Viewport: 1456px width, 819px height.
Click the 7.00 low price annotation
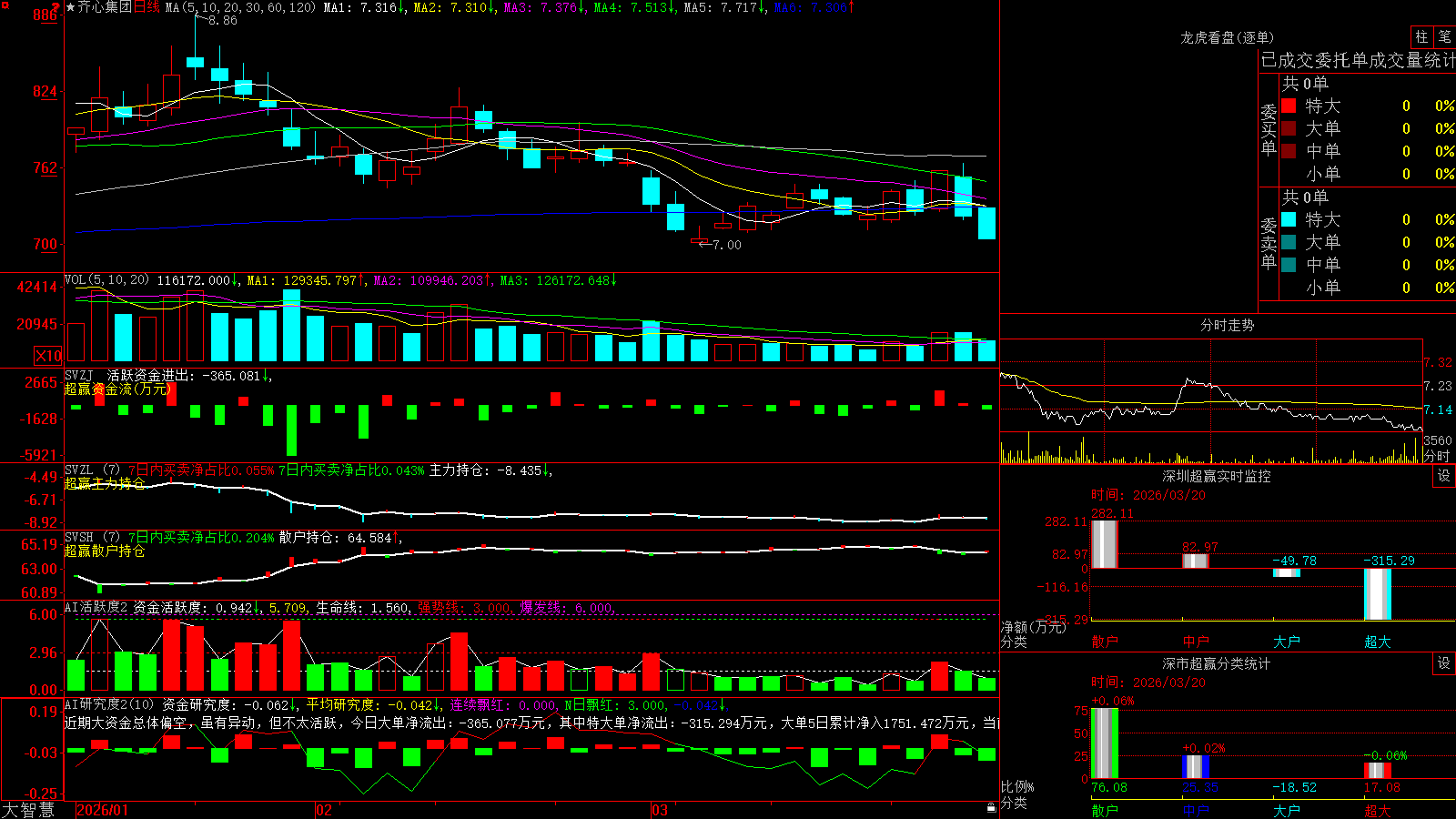click(x=726, y=245)
